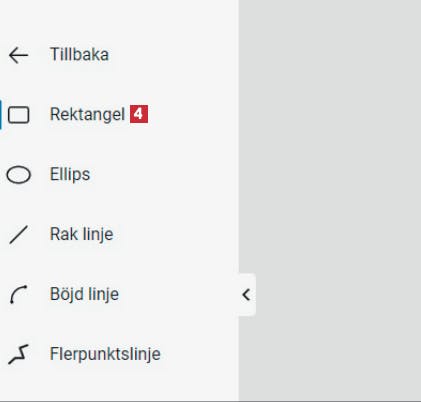Go back via the Tillbaka label
The height and width of the screenshot is (402, 421).
(x=79, y=54)
